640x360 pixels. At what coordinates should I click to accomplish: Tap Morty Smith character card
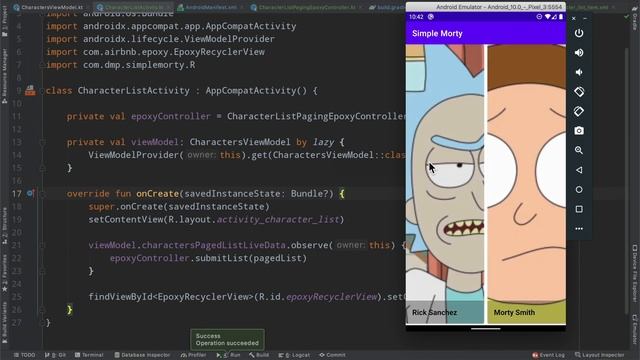(527, 184)
